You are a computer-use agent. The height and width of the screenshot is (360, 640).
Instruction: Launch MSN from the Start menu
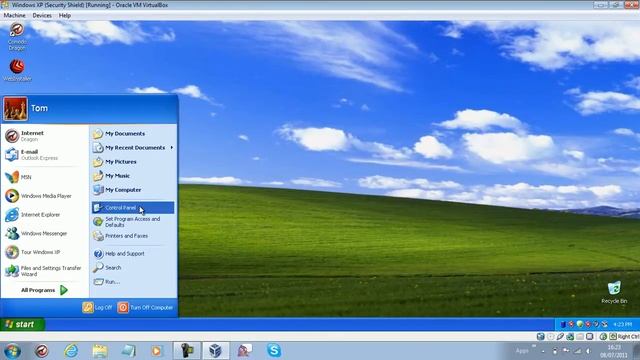(44, 177)
